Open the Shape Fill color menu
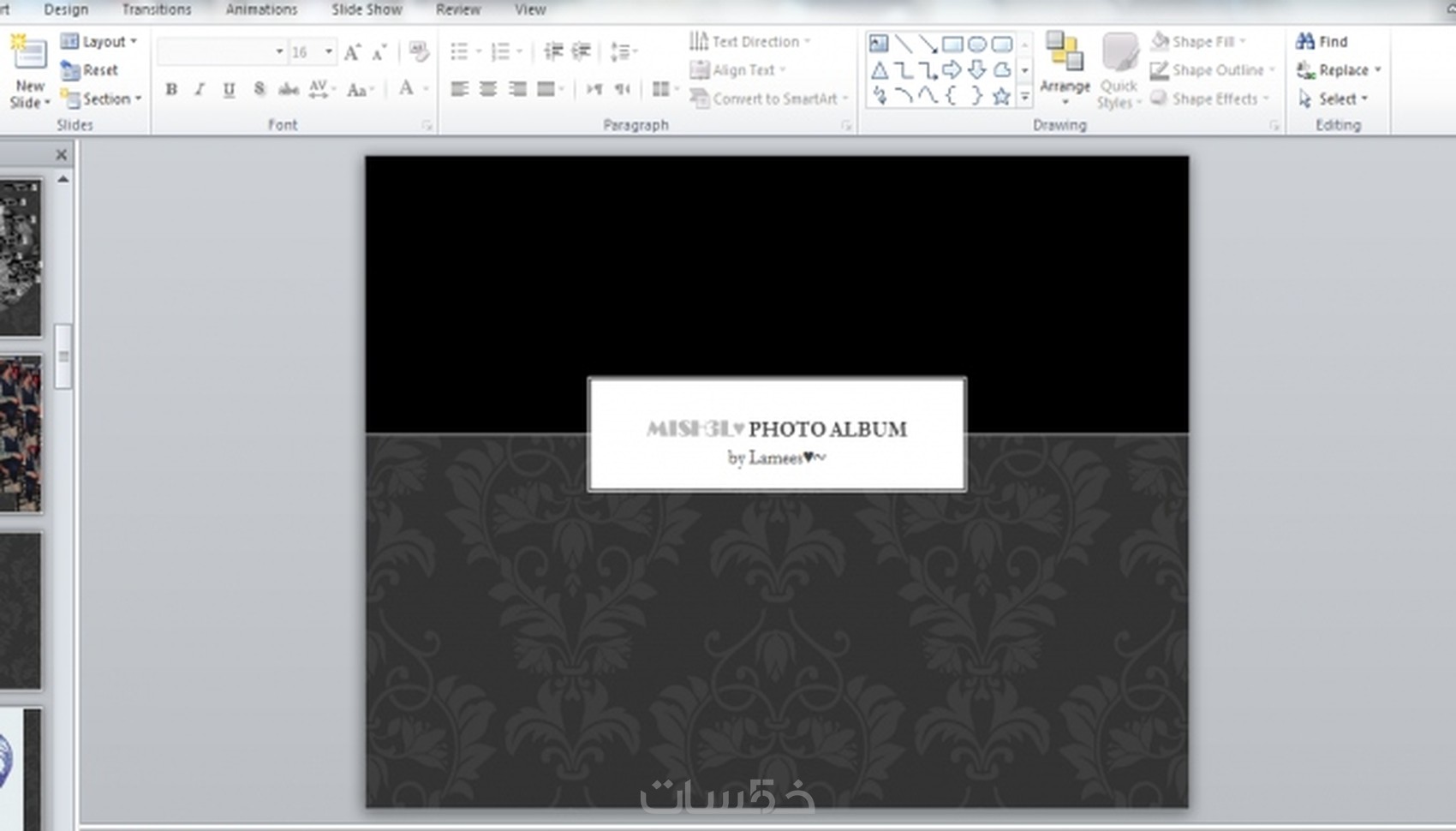Image resolution: width=1456 pixels, height=831 pixels. (x=1198, y=41)
